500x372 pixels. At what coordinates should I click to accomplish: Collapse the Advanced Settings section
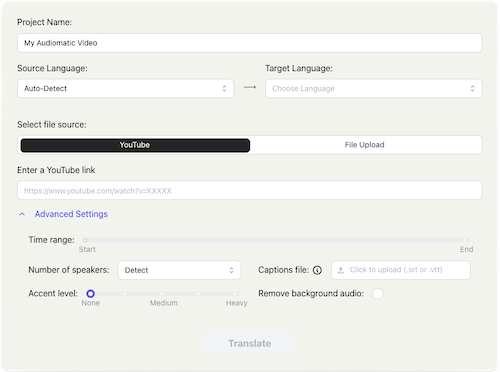click(x=71, y=214)
